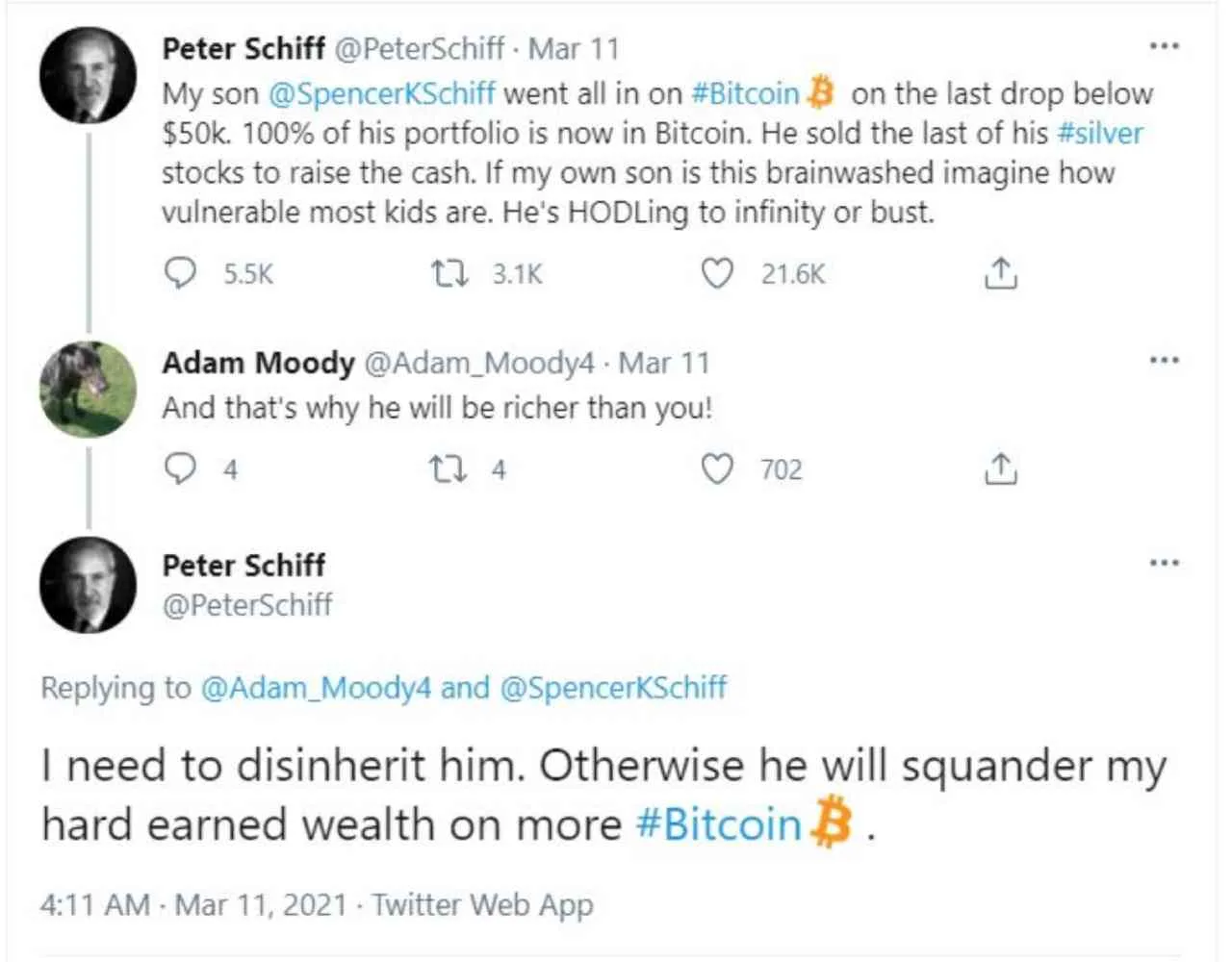Retweet Peter Schiff's Bitcoin tweet
1232x962 pixels.
coord(449,274)
